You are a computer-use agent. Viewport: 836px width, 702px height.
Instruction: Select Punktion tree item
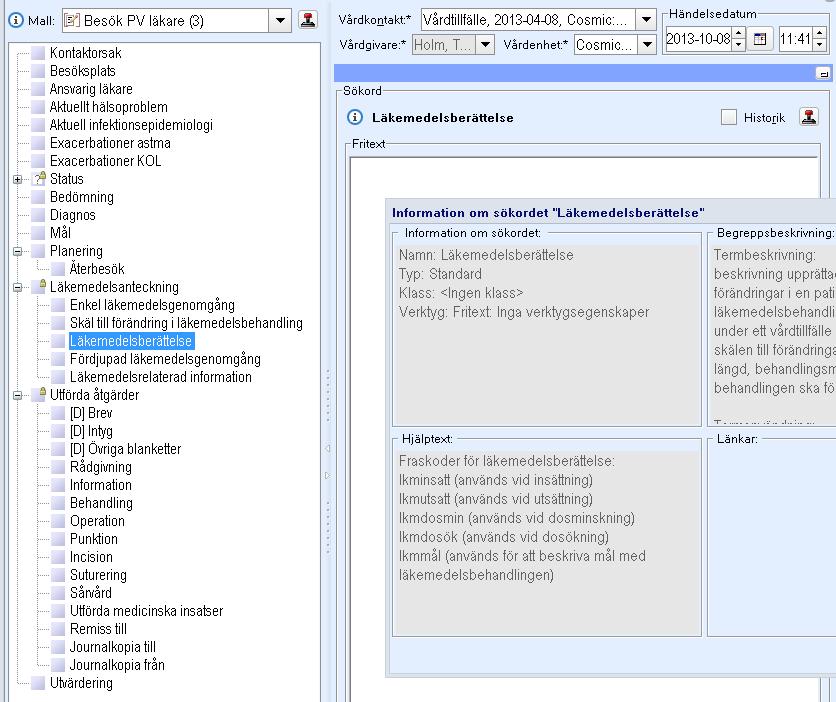coord(94,539)
